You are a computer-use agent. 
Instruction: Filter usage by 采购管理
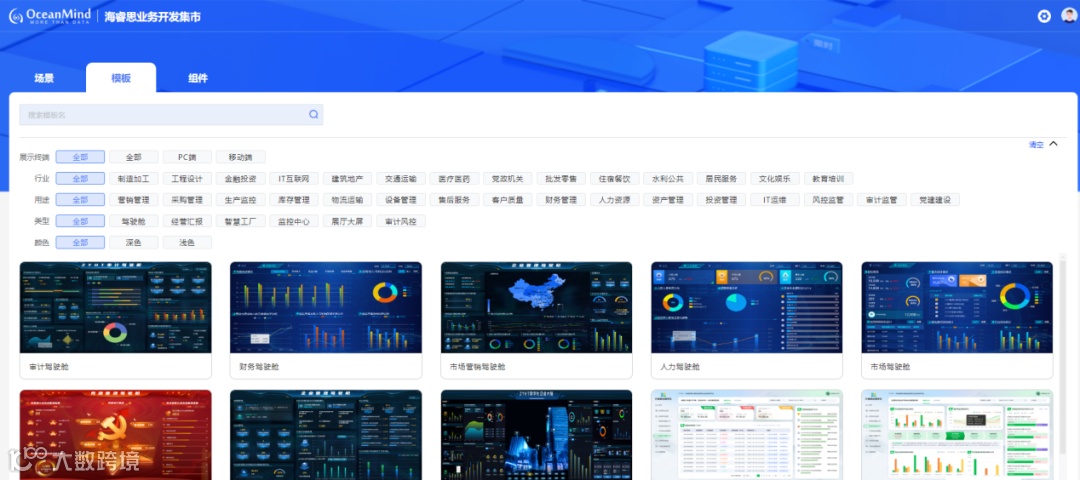coord(187,200)
